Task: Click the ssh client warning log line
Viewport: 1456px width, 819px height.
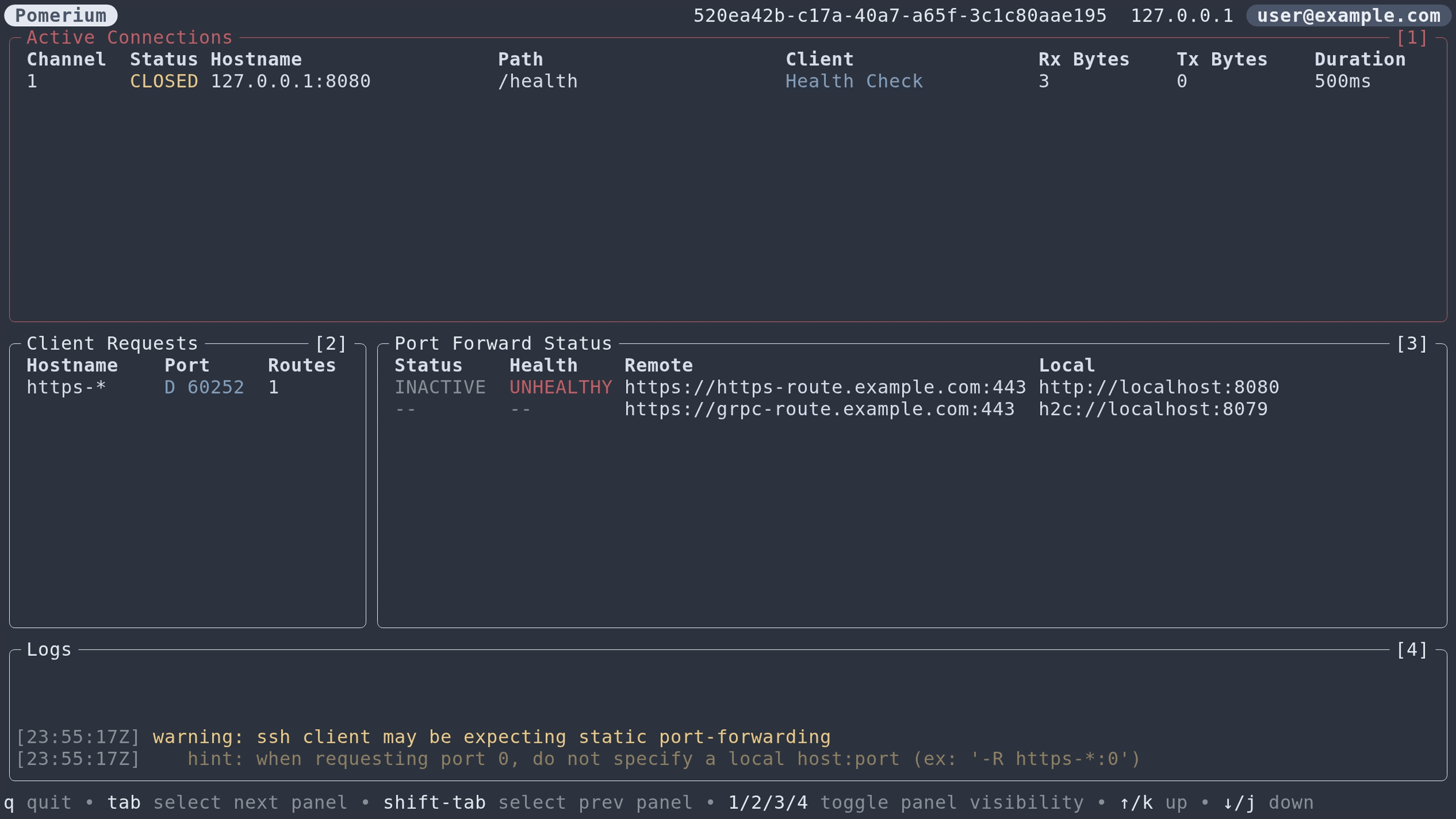Action: (491, 737)
